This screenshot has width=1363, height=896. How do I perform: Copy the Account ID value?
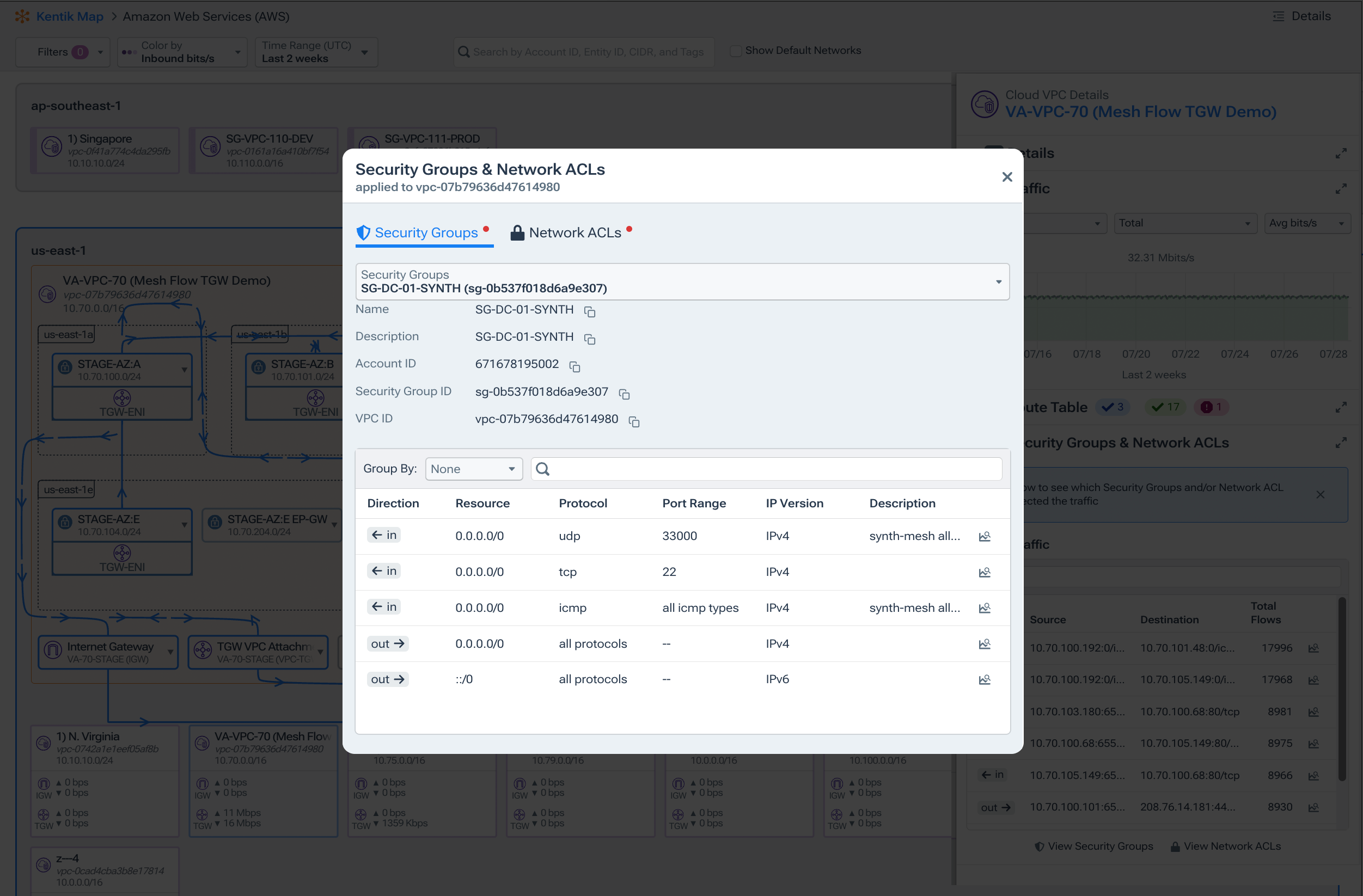[x=574, y=366]
